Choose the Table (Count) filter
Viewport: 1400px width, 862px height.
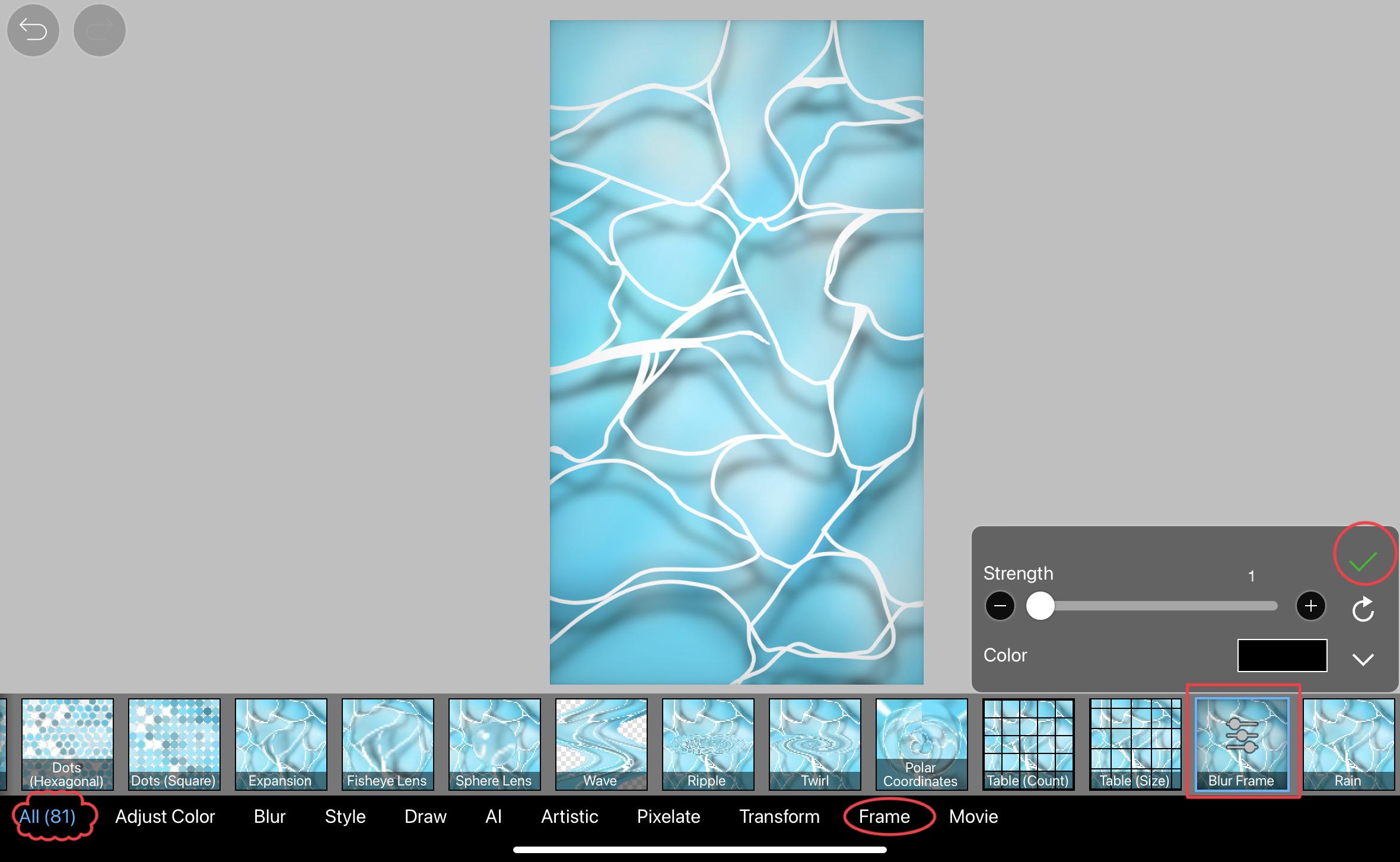coord(1028,744)
